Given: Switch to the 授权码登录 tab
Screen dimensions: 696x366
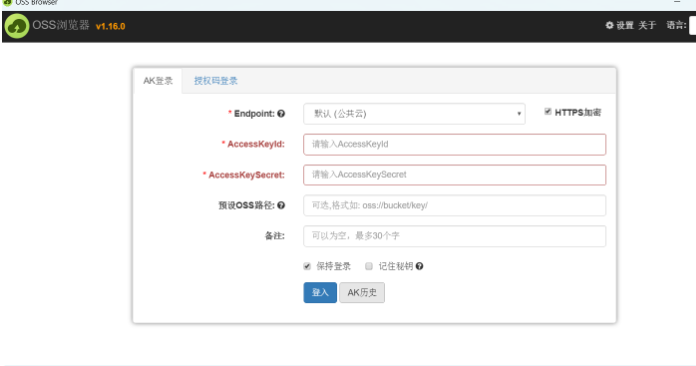Looking at the screenshot, I should point(216,81).
